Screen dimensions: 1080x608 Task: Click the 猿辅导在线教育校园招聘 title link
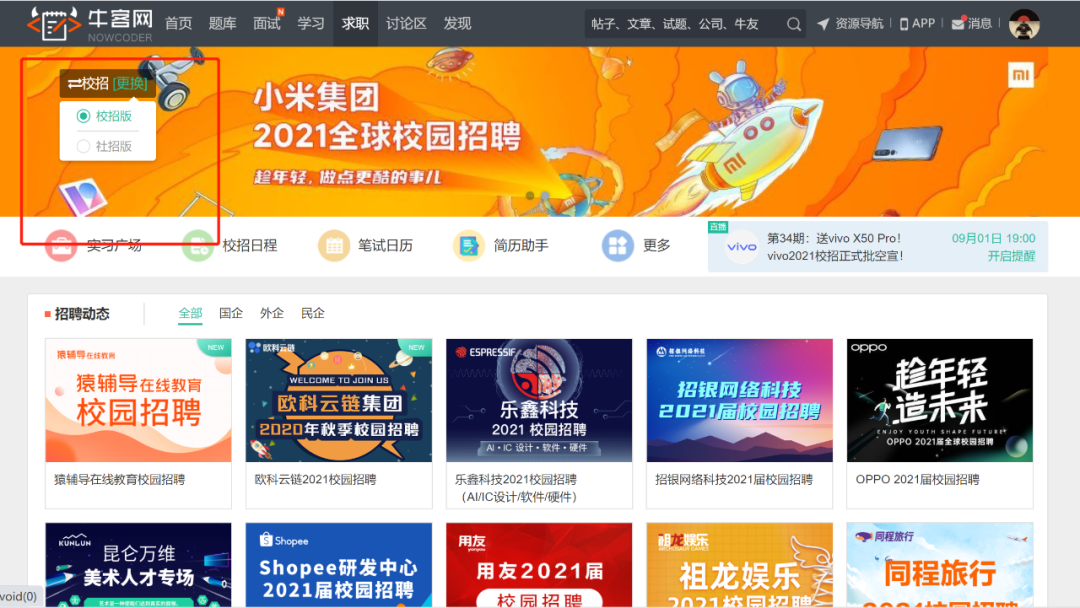click(120, 480)
